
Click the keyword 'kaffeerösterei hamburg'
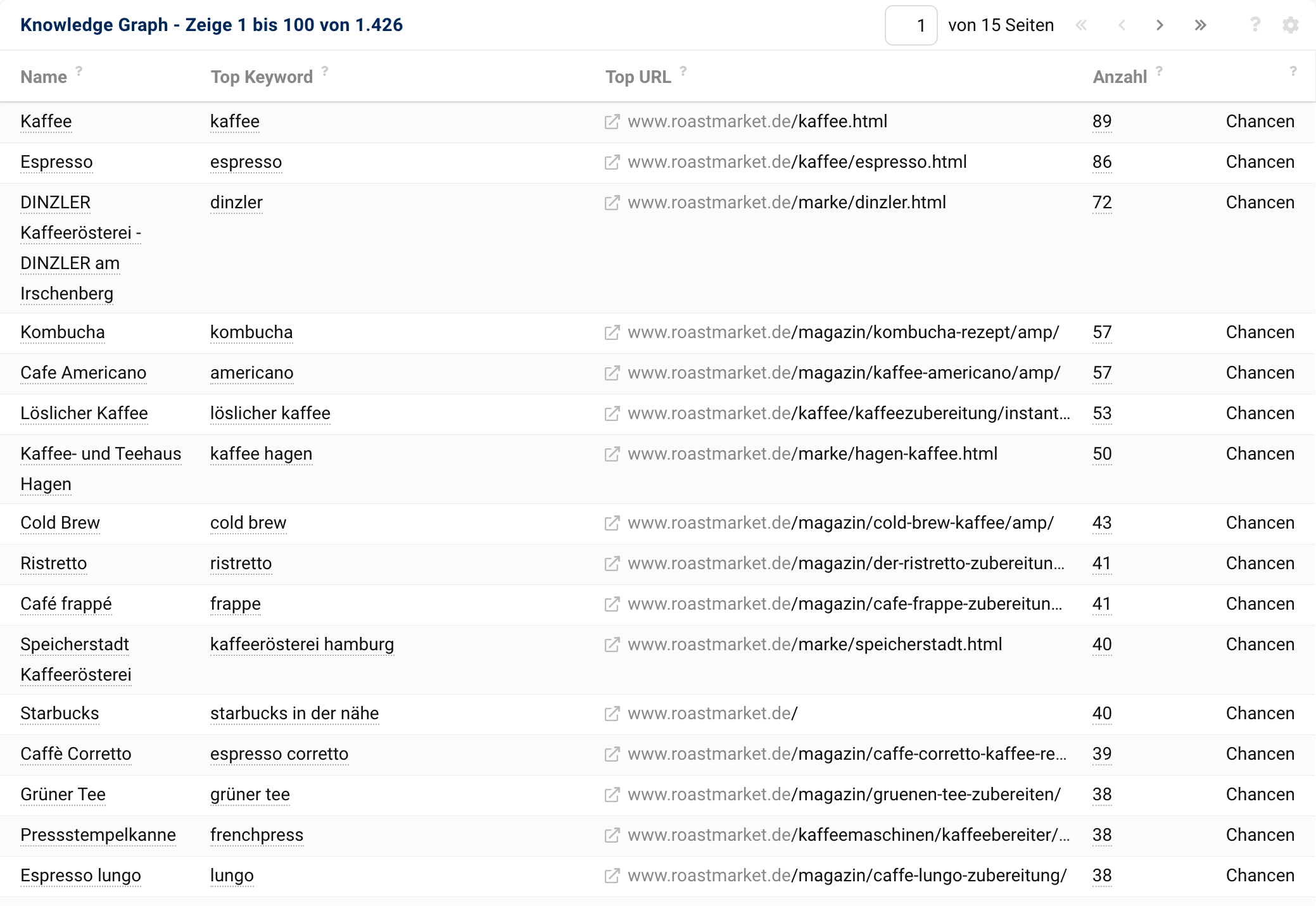pyautogui.click(x=302, y=645)
